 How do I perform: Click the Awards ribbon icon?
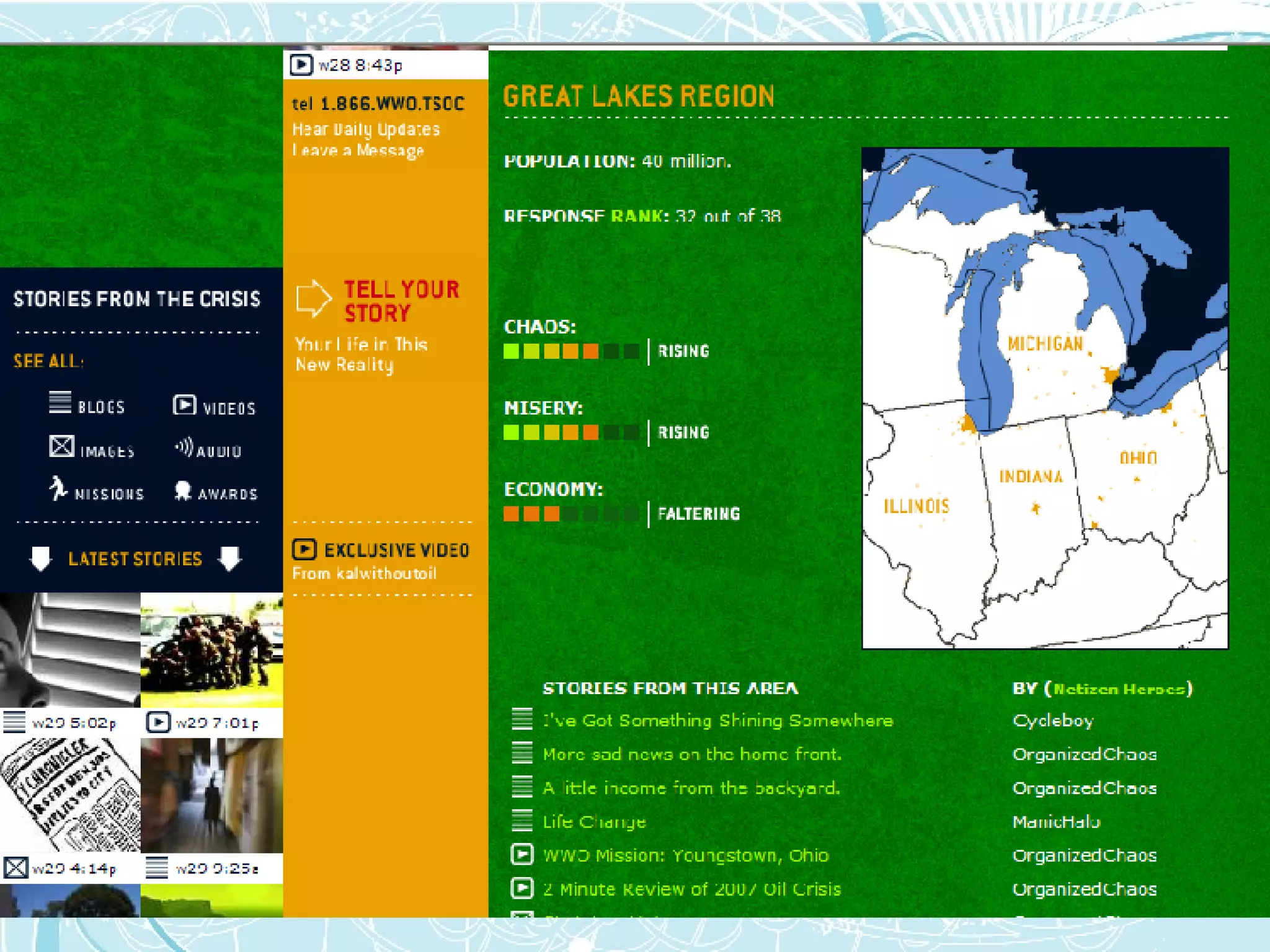pyautogui.click(x=183, y=490)
